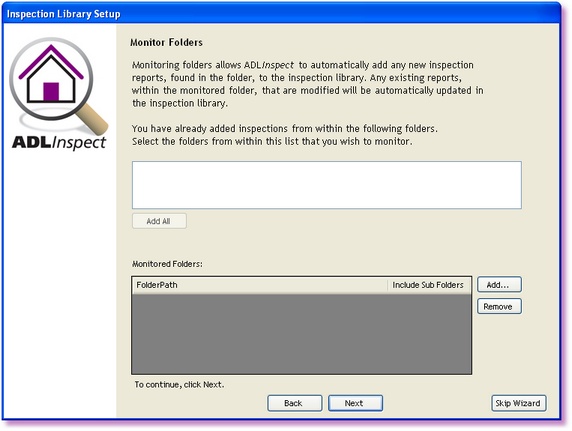Viewport: 572px width, 431px height.
Task: Click the 'To continue, click Next.' text
Action: click(179, 384)
